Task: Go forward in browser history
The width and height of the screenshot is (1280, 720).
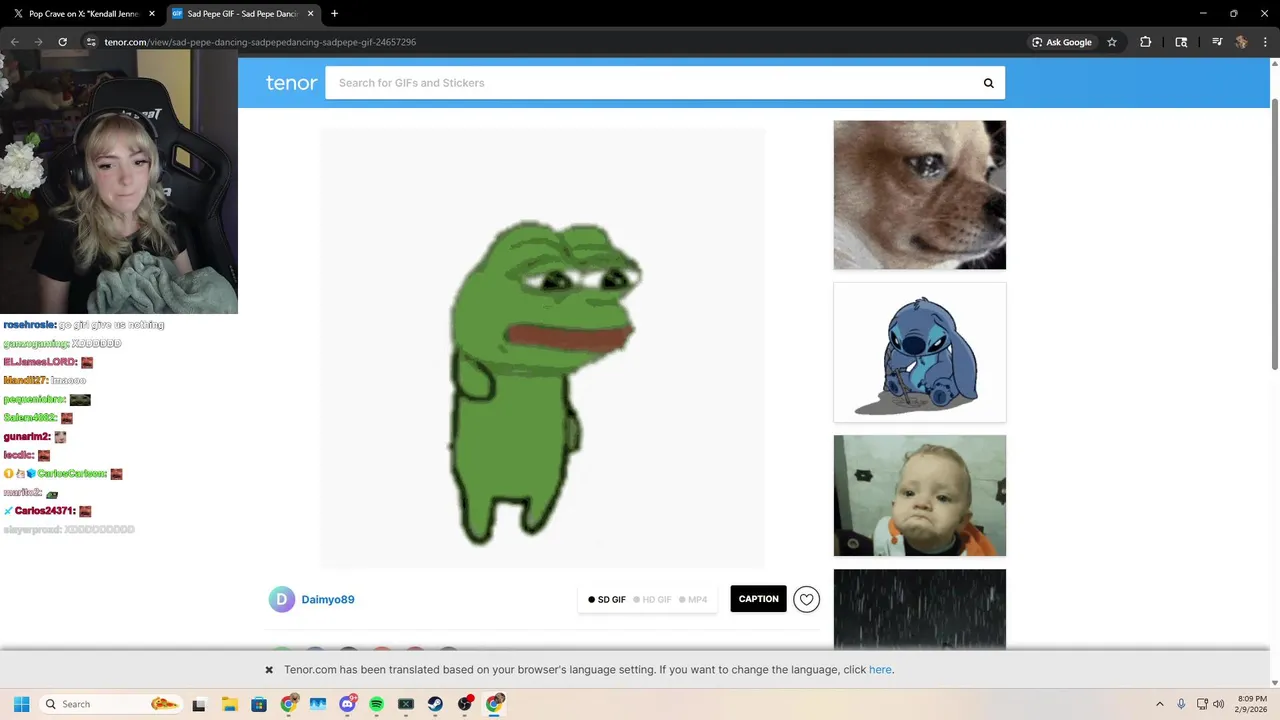Action: (38, 42)
